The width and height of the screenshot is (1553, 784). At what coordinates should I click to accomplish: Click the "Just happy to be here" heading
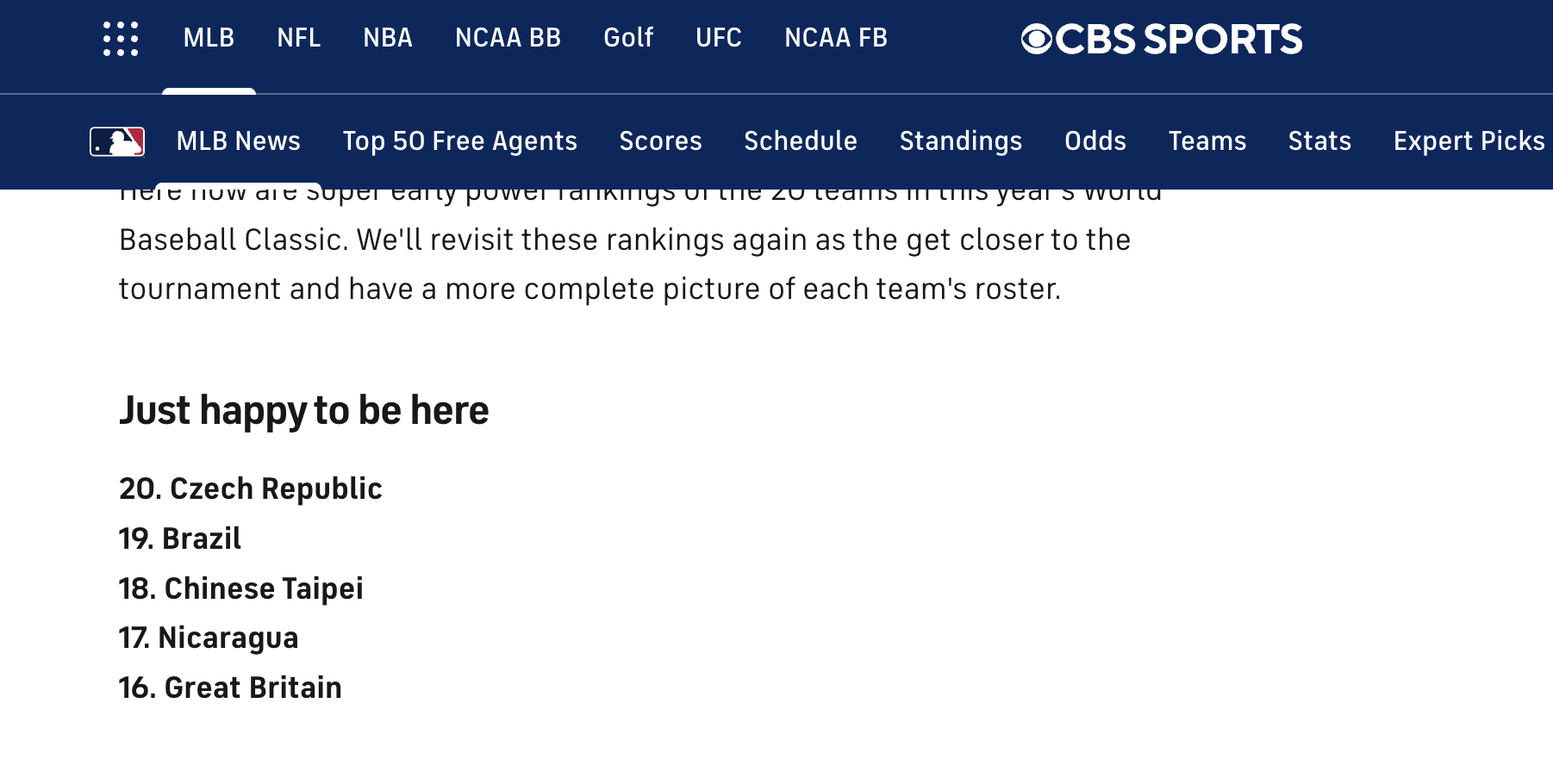tap(304, 410)
